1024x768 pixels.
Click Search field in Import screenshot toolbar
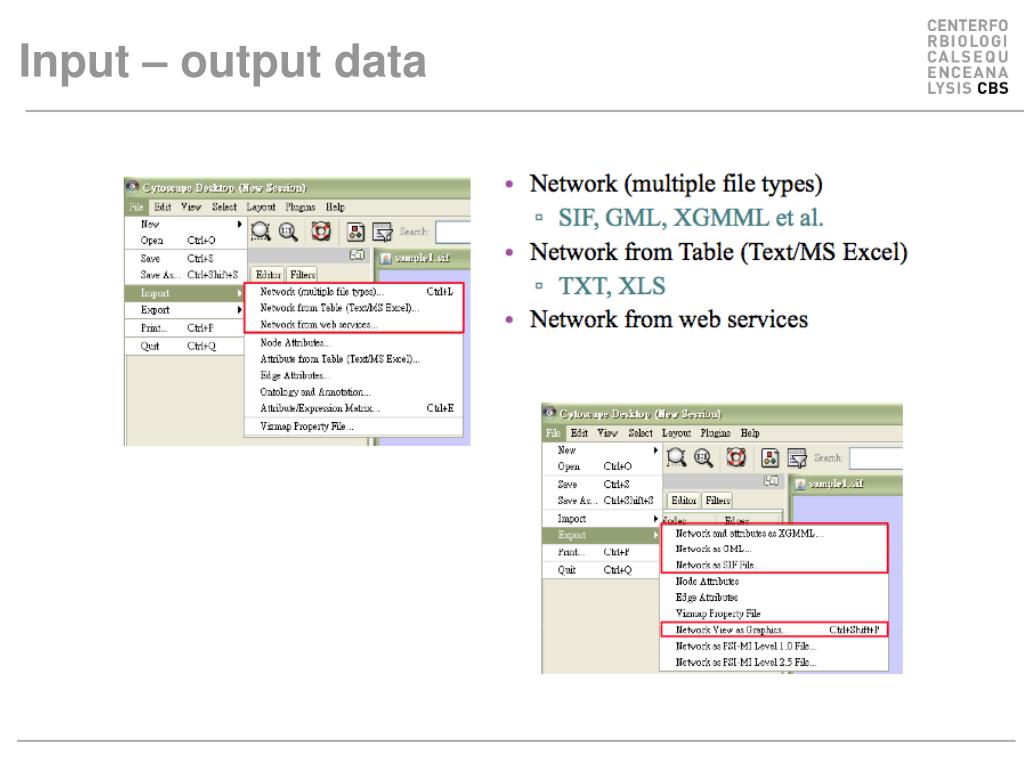pyautogui.click(x=453, y=232)
